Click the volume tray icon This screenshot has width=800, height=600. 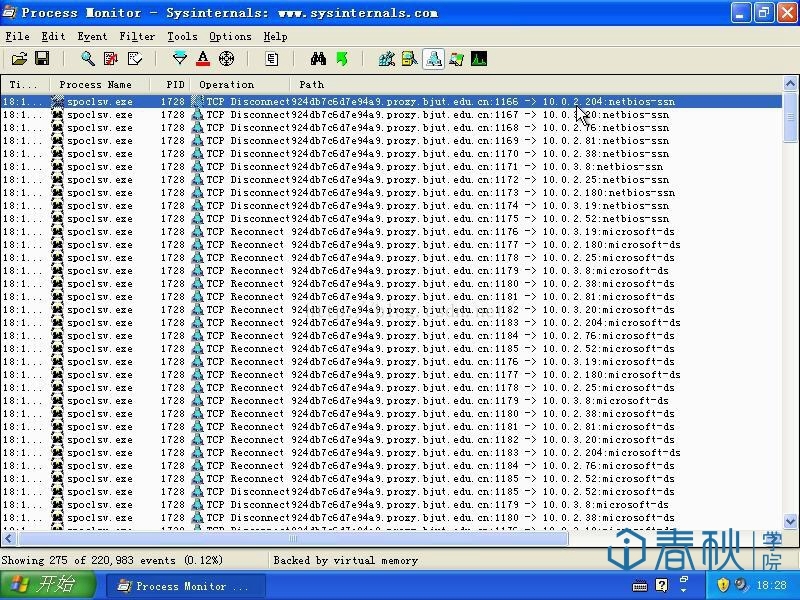(741, 585)
